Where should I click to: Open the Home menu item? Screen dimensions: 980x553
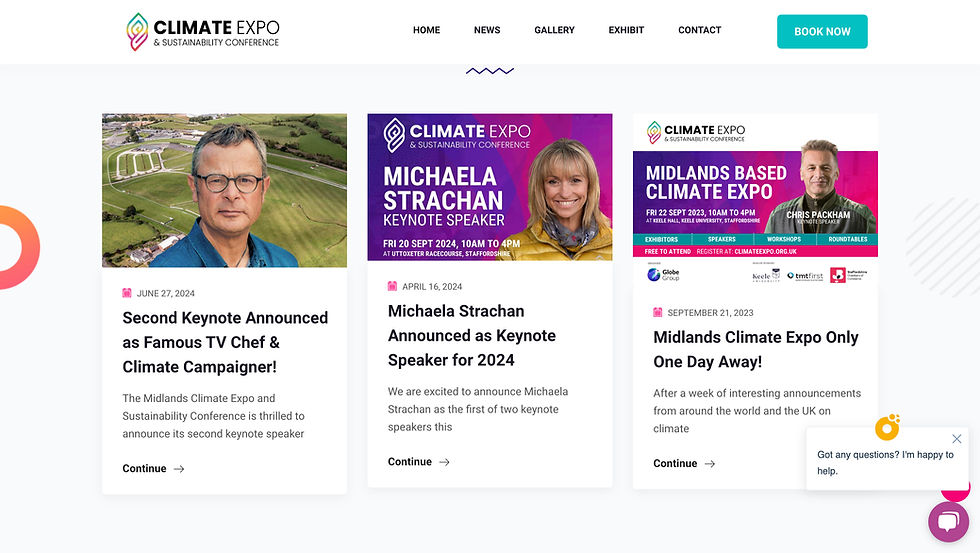[426, 30]
